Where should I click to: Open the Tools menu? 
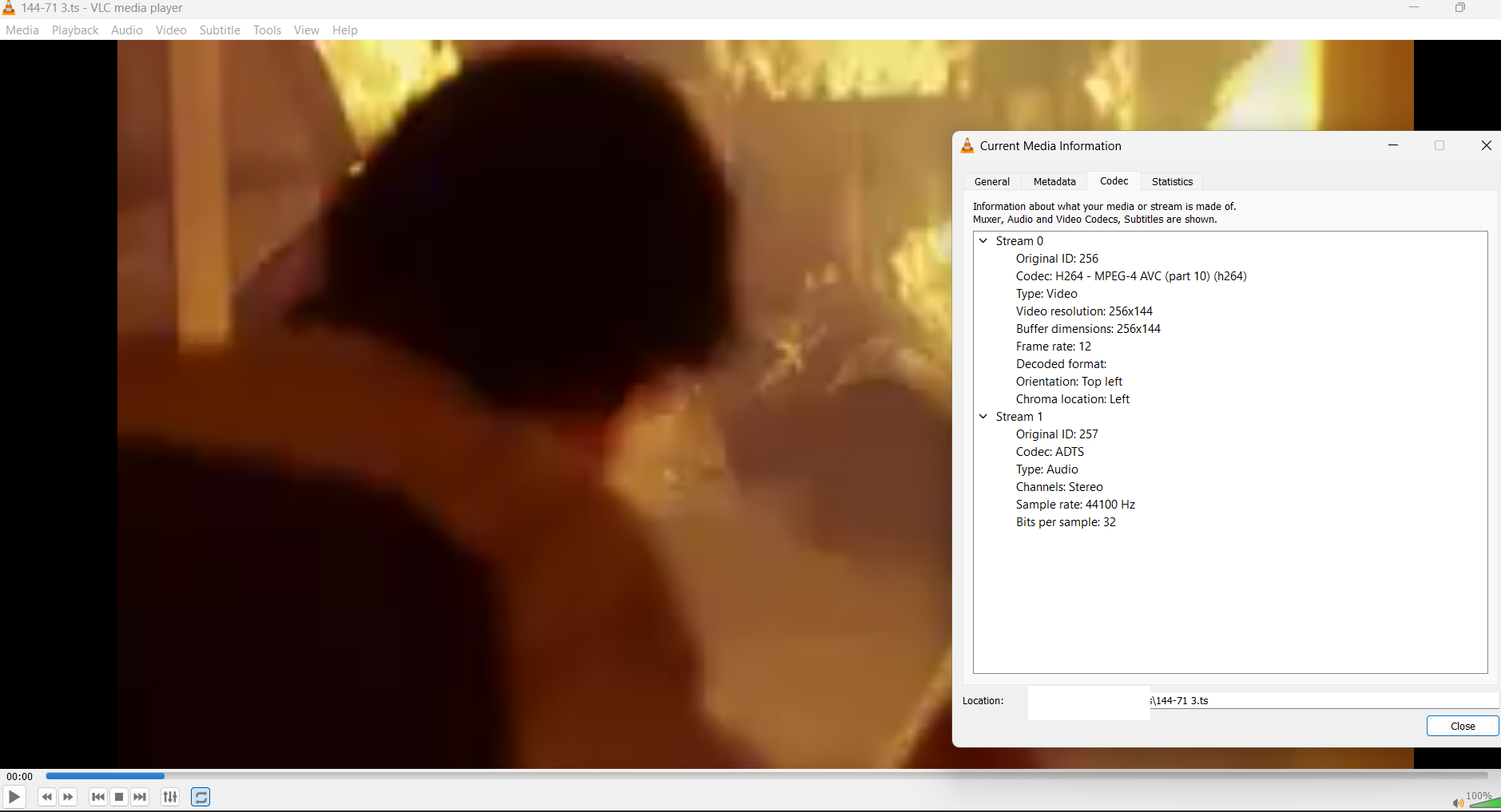[268, 30]
